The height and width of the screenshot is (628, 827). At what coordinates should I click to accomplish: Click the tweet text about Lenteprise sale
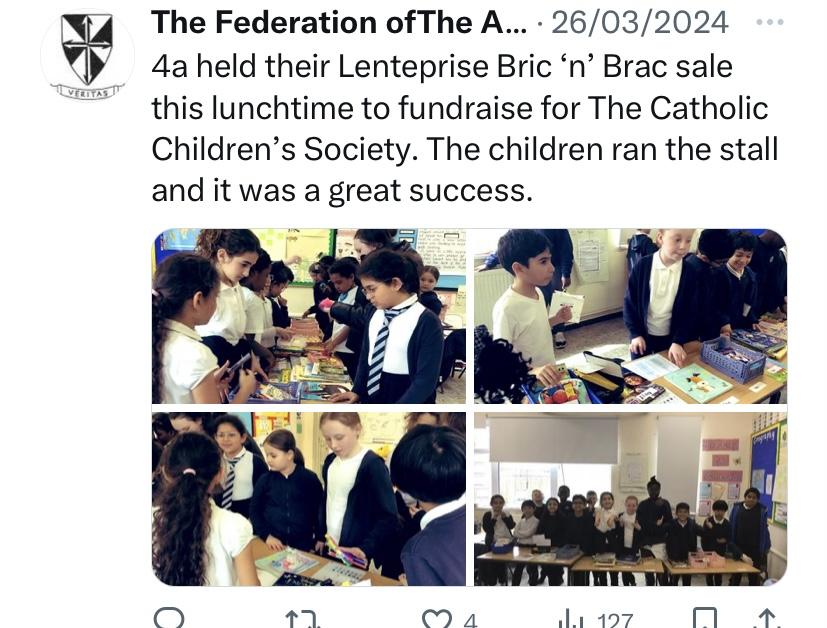465,128
